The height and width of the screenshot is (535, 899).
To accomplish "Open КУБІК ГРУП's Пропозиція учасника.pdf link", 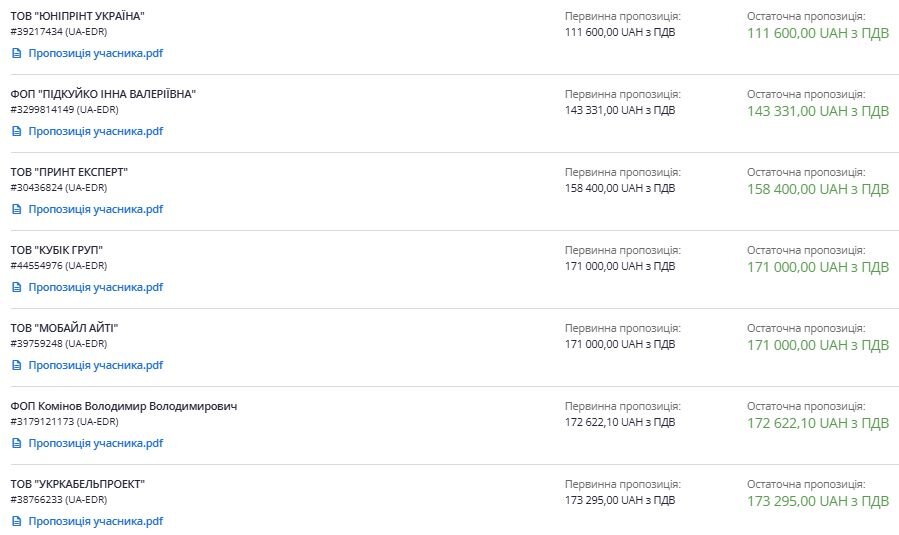I will click(95, 287).
